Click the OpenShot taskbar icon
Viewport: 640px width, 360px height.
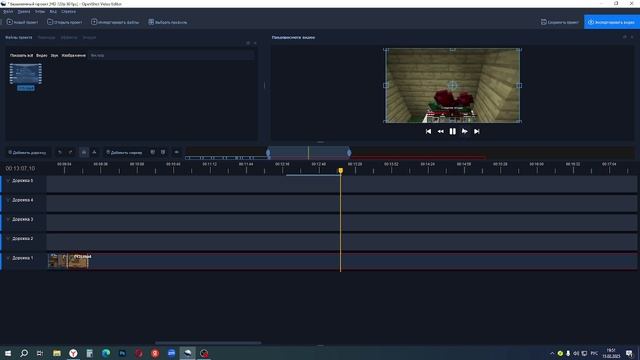(187, 353)
